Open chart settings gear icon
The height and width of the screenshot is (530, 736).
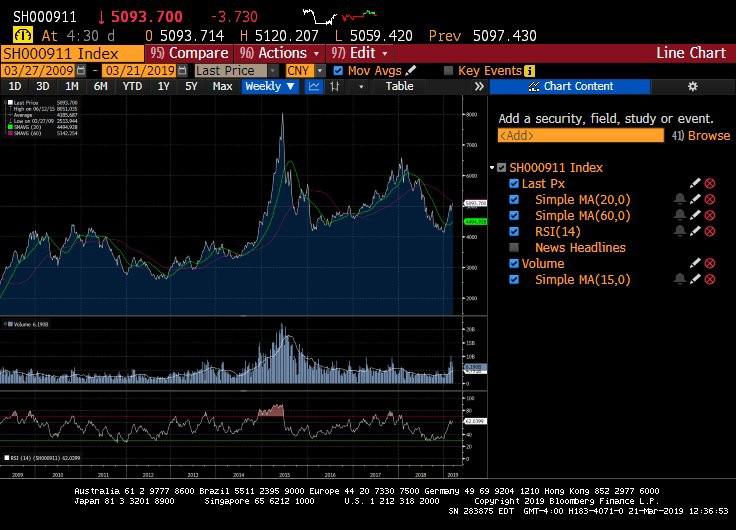pyautogui.click(x=692, y=87)
